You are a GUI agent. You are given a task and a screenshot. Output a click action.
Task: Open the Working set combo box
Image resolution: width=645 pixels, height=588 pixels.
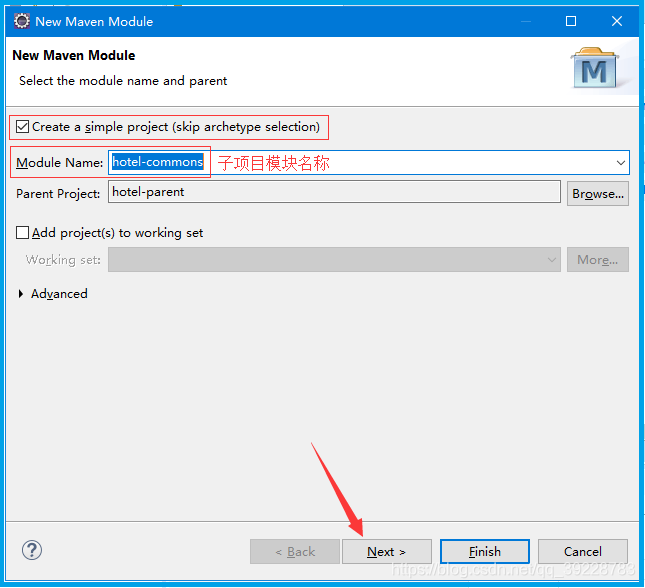[334, 260]
